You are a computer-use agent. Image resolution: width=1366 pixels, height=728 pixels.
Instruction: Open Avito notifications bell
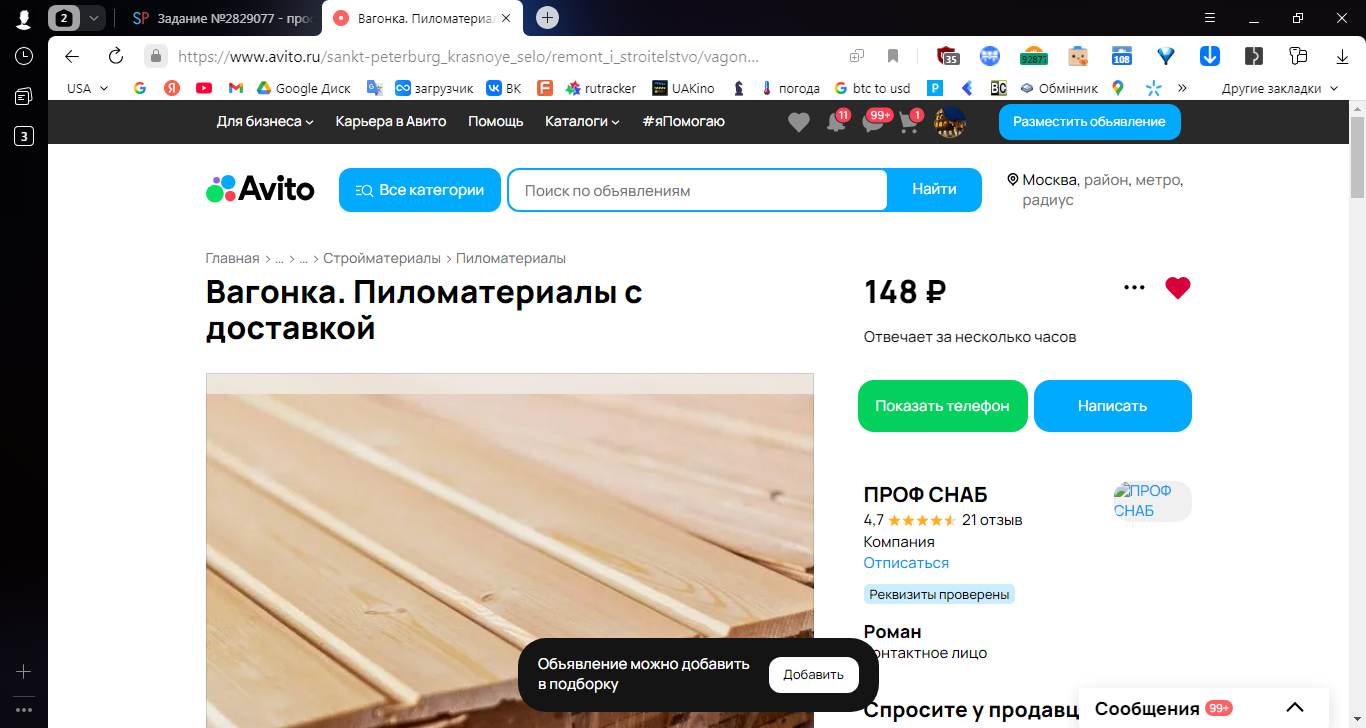(836, 122)
